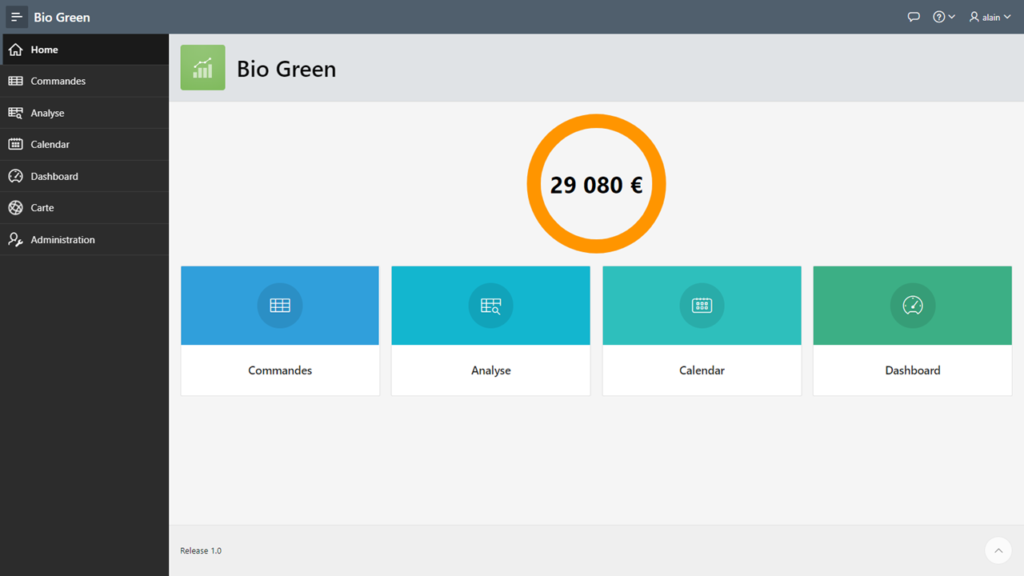Go to Home in the navigation menu
The height and width of the screenshot is (576, 1024).
[85, 50]
